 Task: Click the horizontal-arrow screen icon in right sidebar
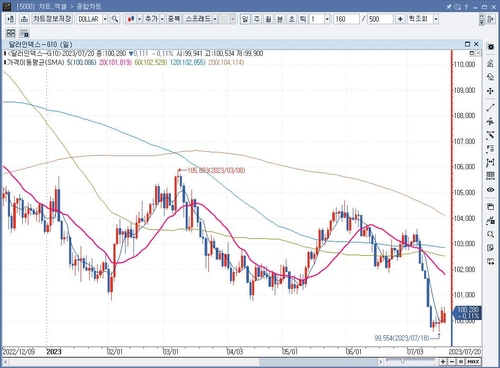[491, 261]
